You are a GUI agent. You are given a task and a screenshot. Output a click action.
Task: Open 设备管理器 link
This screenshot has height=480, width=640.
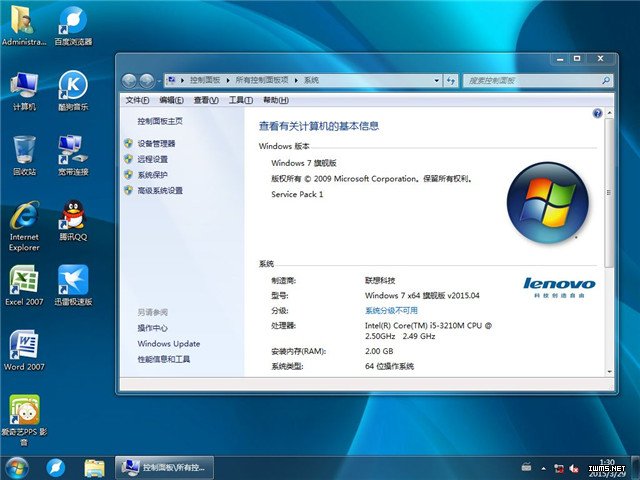point(156,143)
